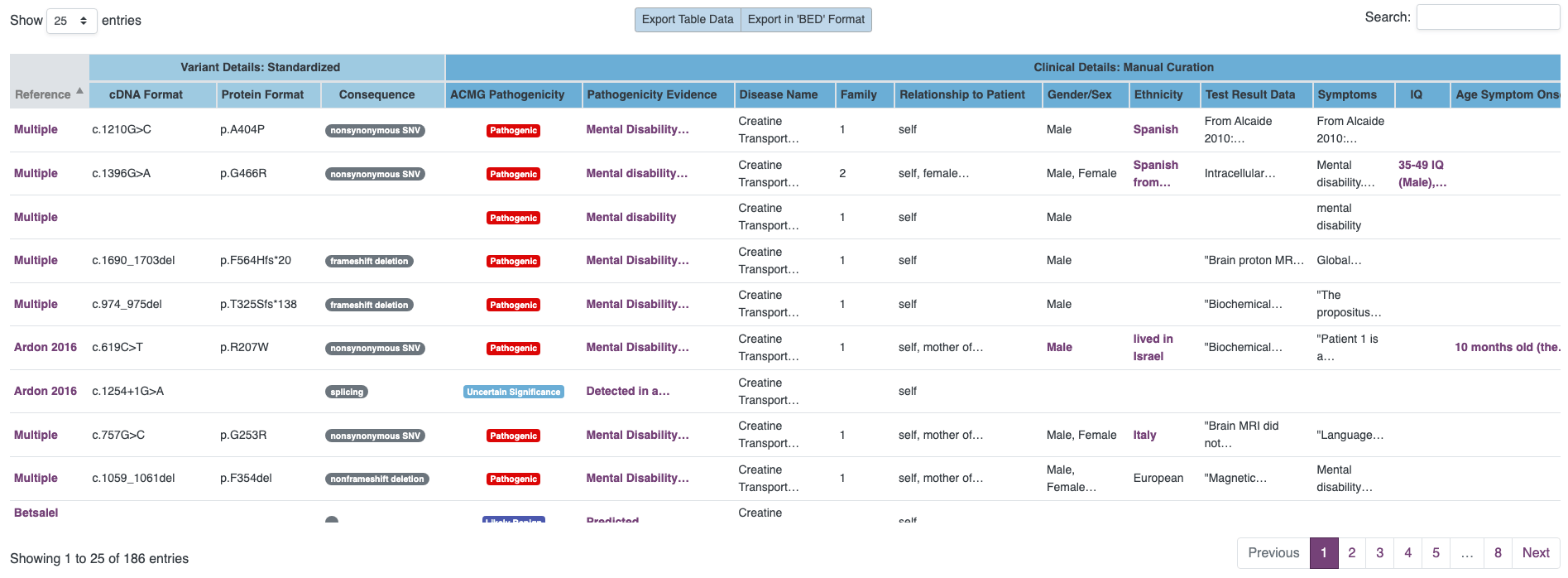Image resolution: width=1568 pixels, height=578 pixels.
Task: Sort by ACMG Pathogenicity column
Action: [513, 94]
